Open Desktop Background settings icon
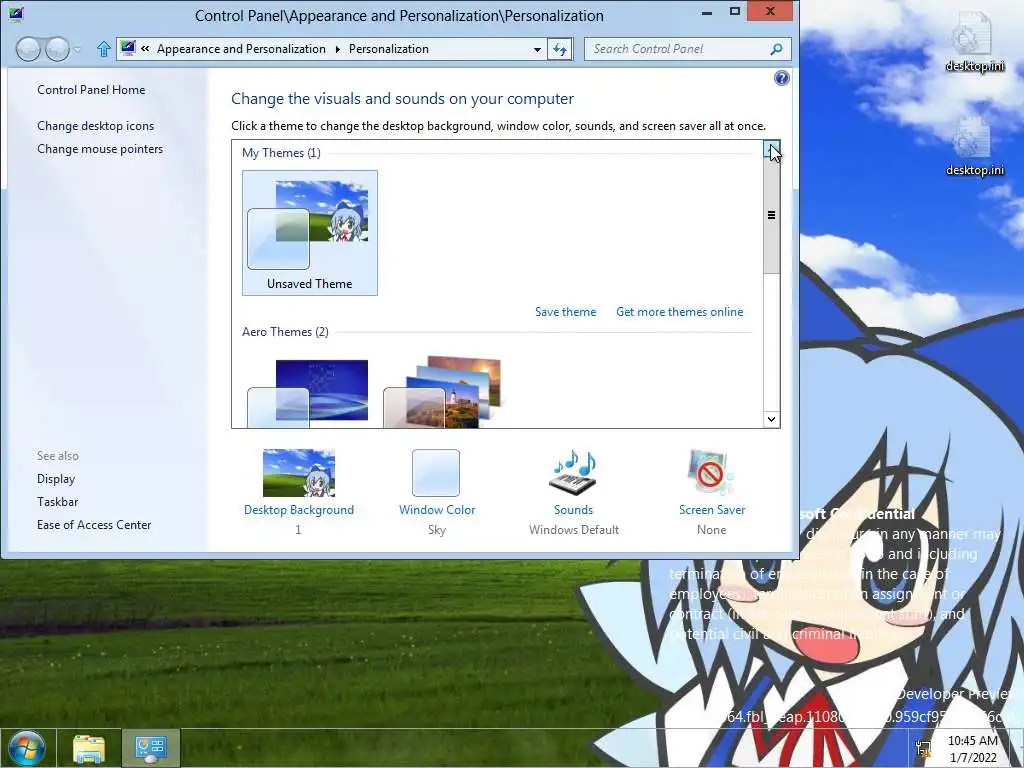Screen dimensions: 1024x768 [x=298, y=473]
